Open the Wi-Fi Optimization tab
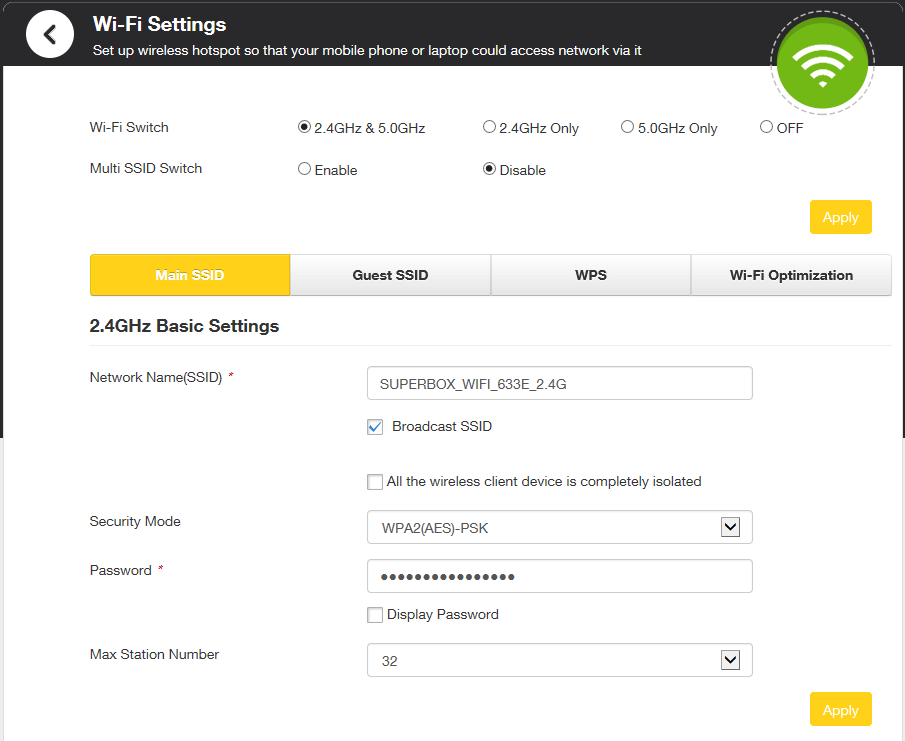Screen dimensions: 905x741 [x=791, y=275]
